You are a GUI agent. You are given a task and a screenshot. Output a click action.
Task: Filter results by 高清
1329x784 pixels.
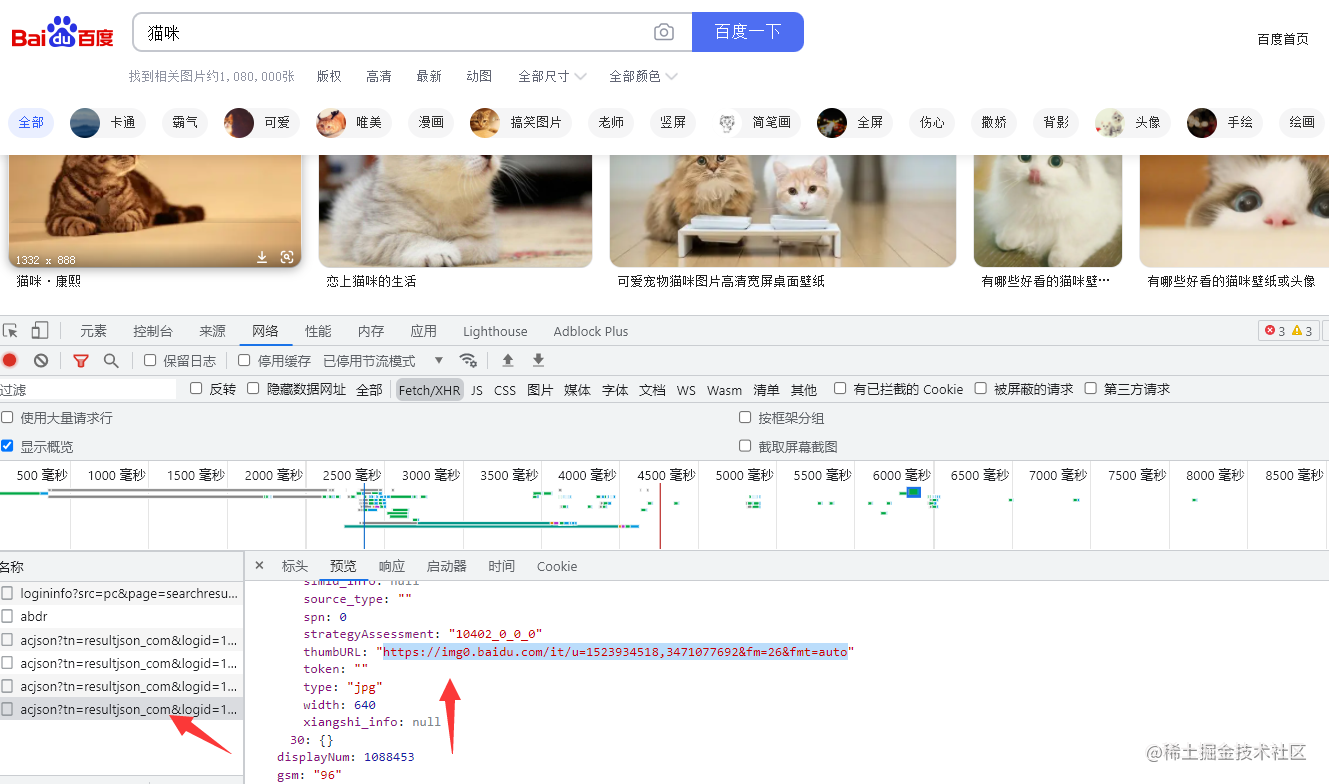pyautogui.click(x=379, y=76)
